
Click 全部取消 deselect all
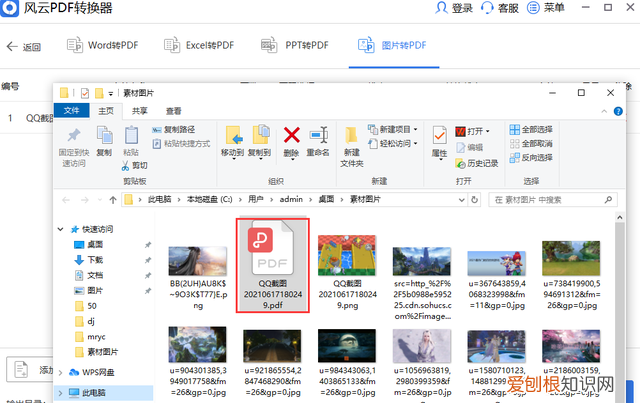point(531,144)
